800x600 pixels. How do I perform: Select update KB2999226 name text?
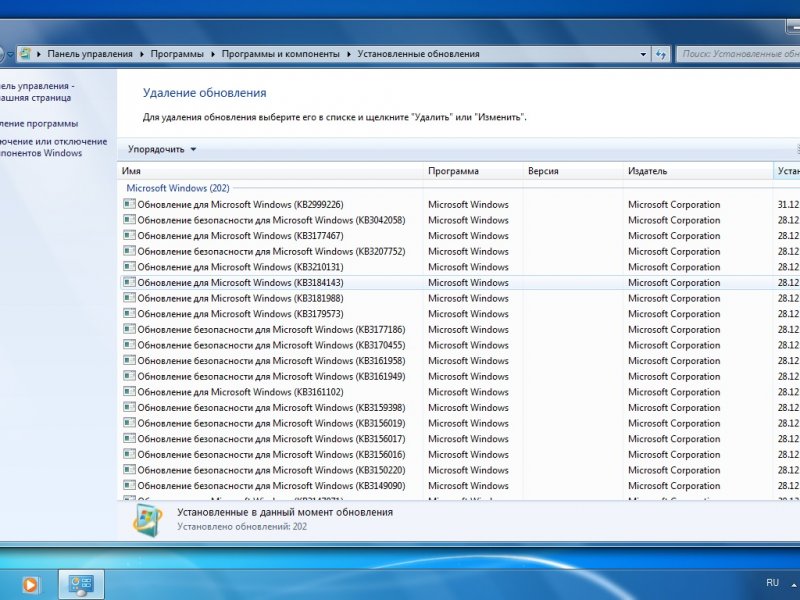click(x=240, y=205)
